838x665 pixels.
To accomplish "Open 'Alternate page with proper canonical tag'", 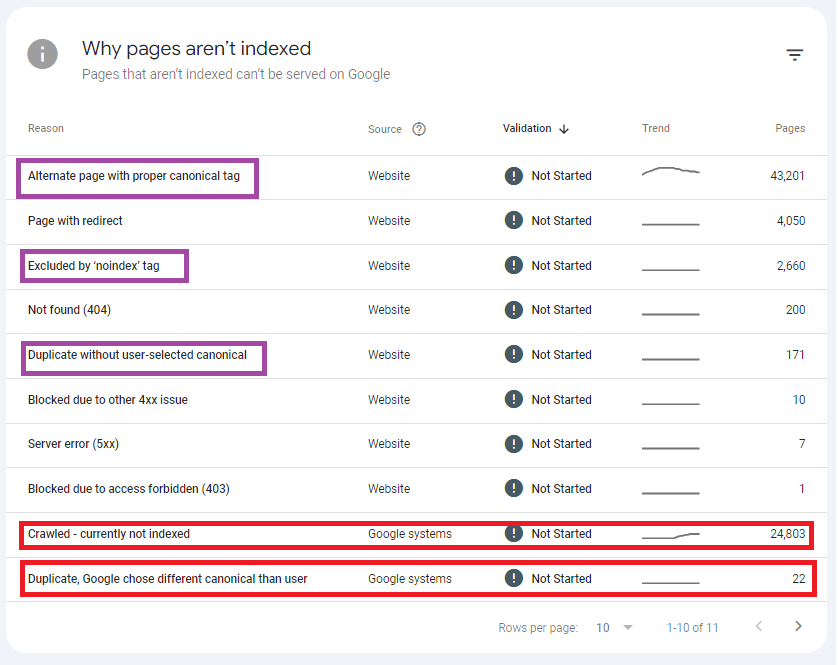I will (134, 176).
